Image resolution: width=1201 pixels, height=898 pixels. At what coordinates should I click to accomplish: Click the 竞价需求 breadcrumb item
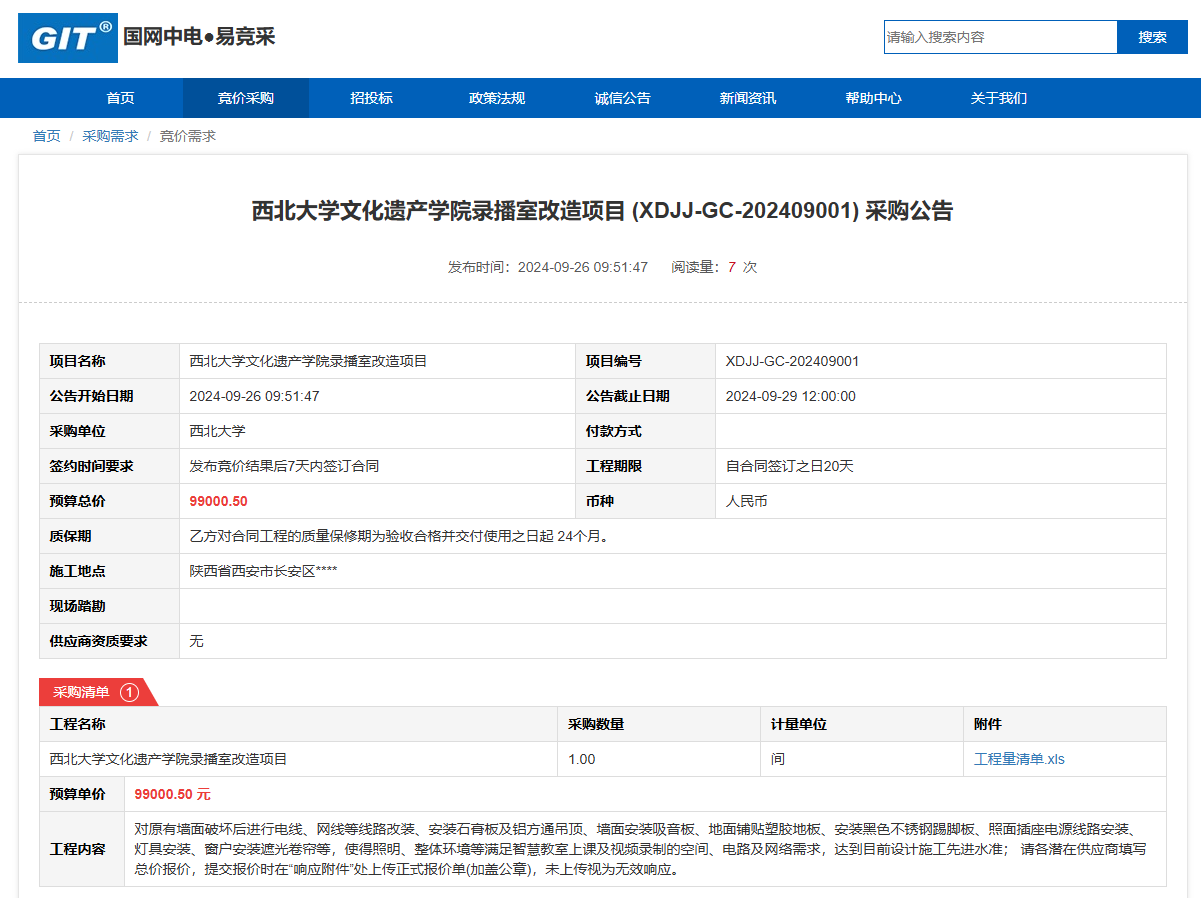[188, 136]
